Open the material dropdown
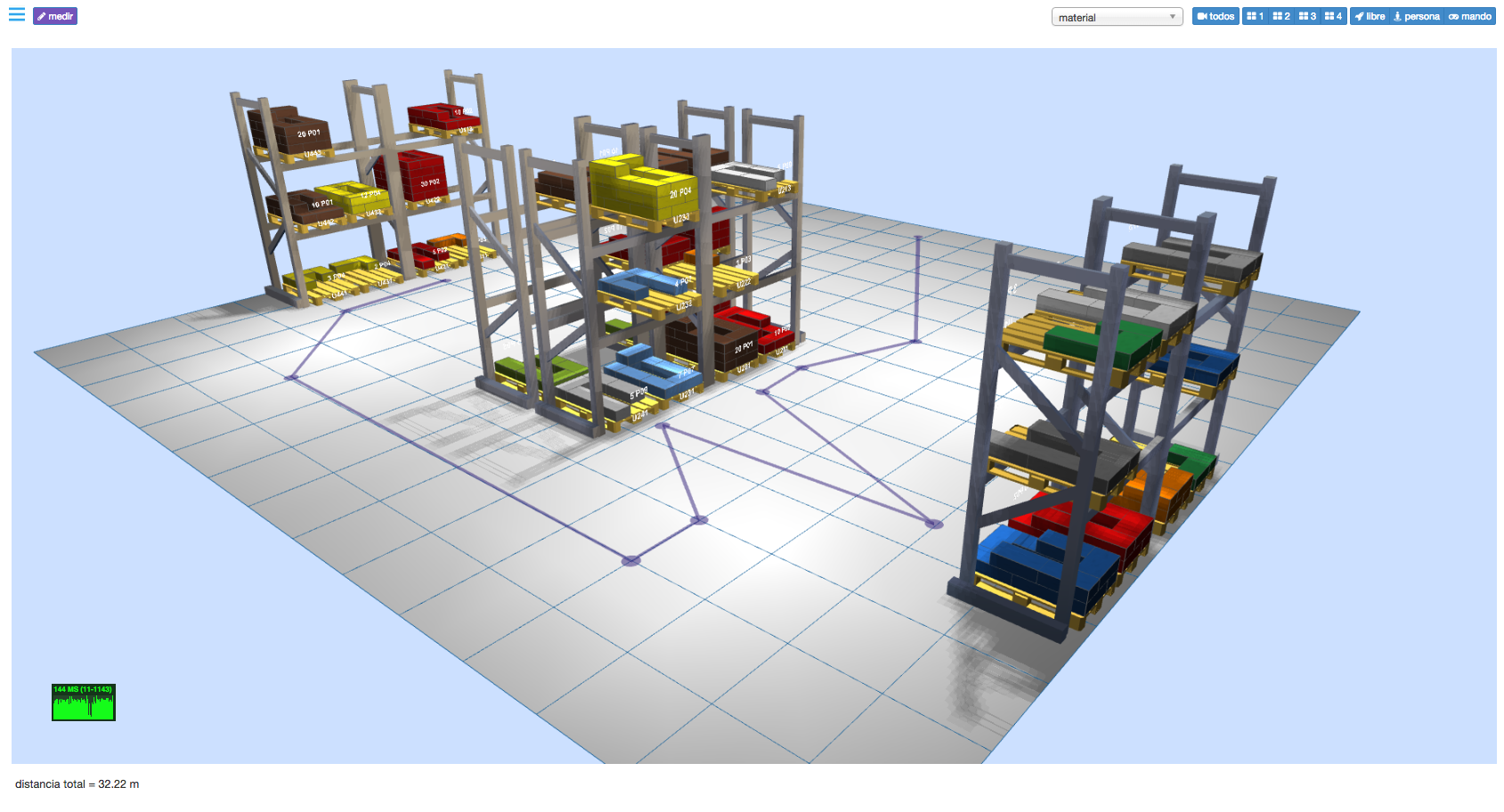This screenshot has height=812, width=1504. point(1117,17)
